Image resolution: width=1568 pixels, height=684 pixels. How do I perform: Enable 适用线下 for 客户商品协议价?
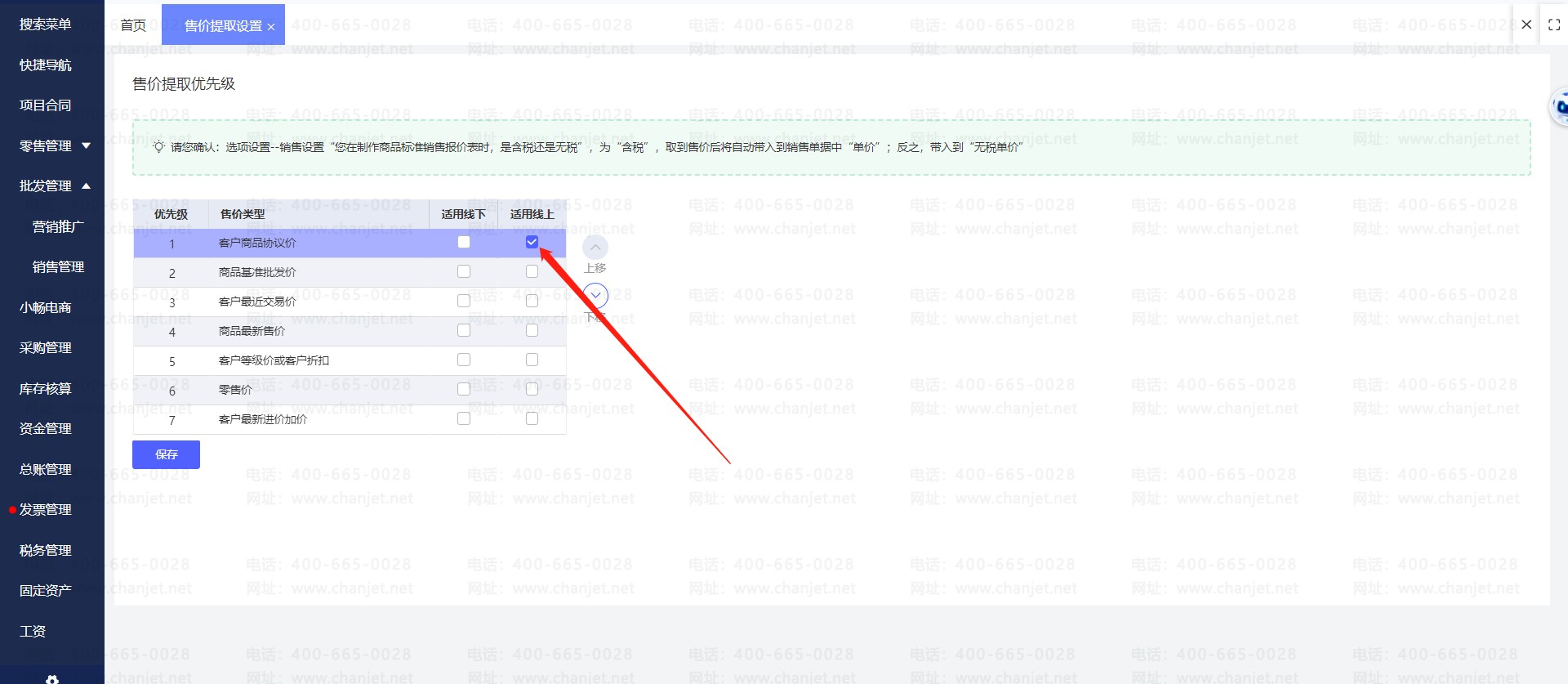coord(464,242)
